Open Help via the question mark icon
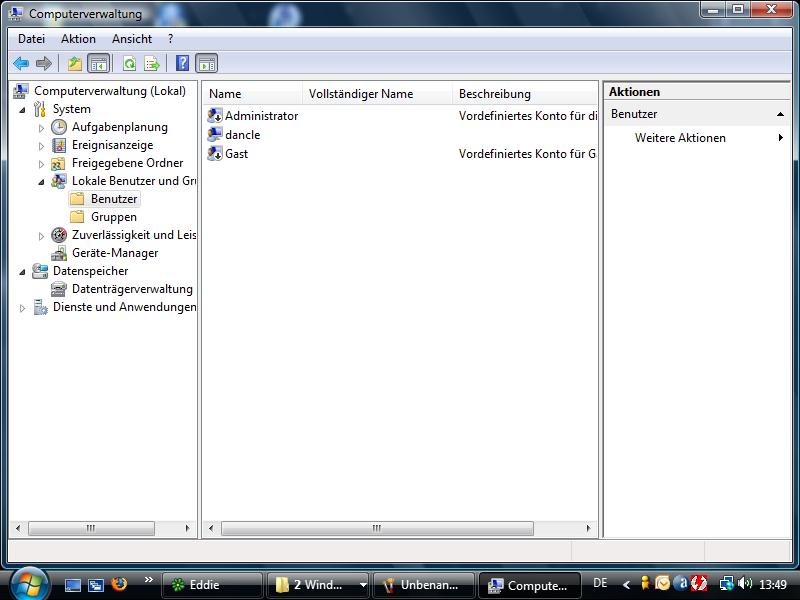 coord(182,64)
